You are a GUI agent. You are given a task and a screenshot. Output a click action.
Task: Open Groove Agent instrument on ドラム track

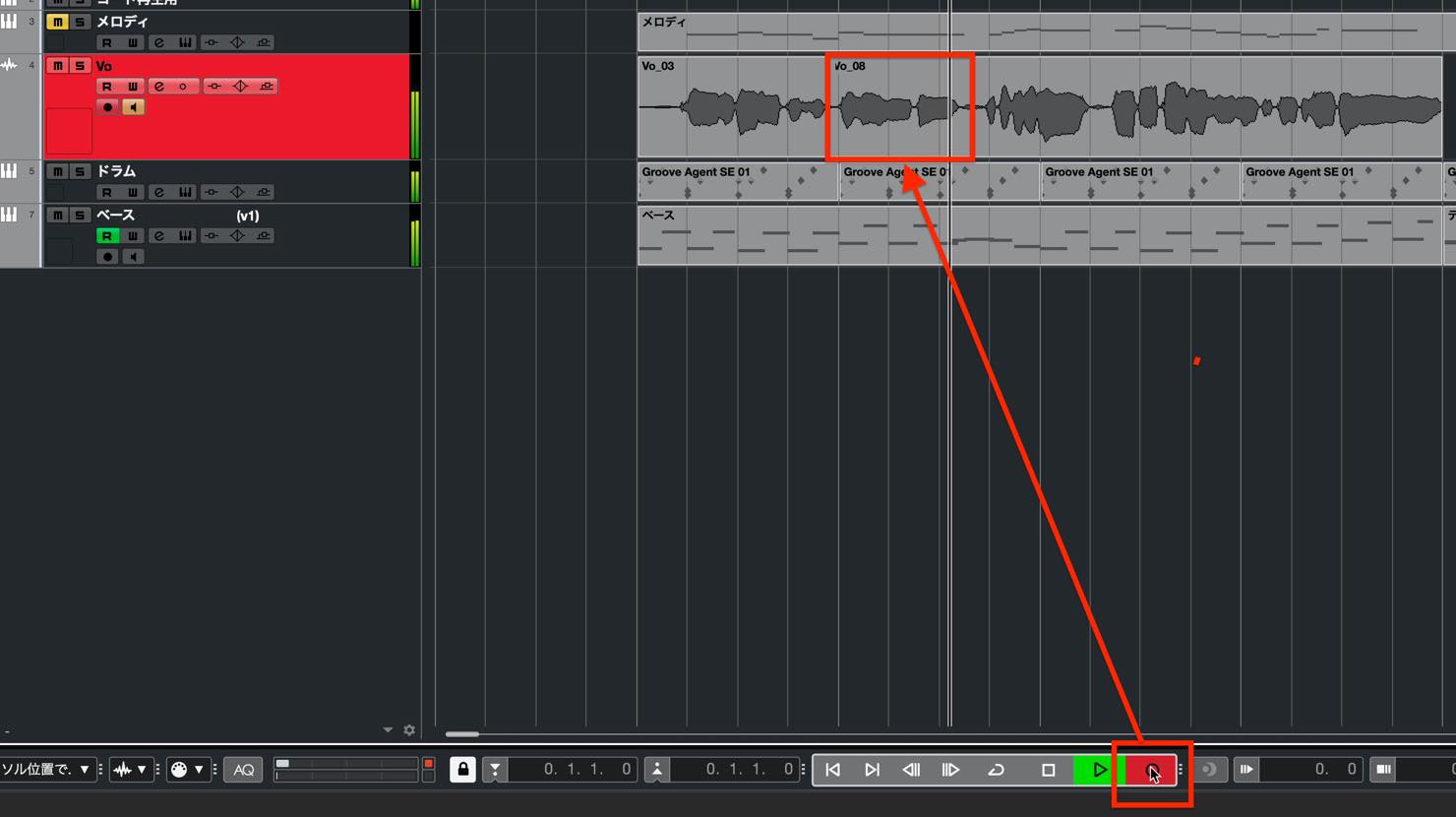click(185, 192)
